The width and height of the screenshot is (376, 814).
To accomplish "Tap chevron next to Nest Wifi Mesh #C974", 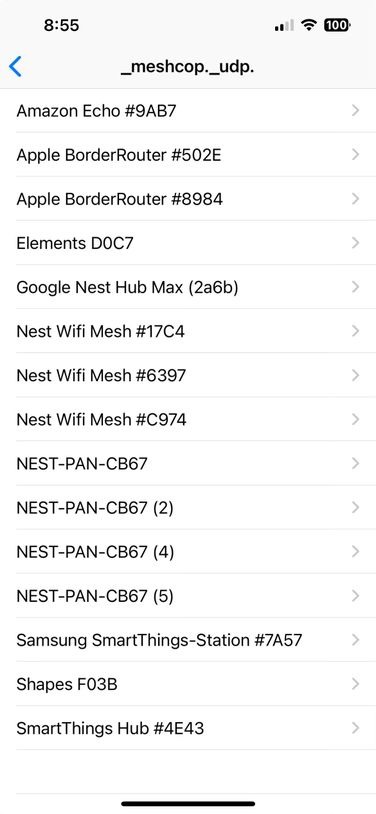I will click(x=355, y=419).
